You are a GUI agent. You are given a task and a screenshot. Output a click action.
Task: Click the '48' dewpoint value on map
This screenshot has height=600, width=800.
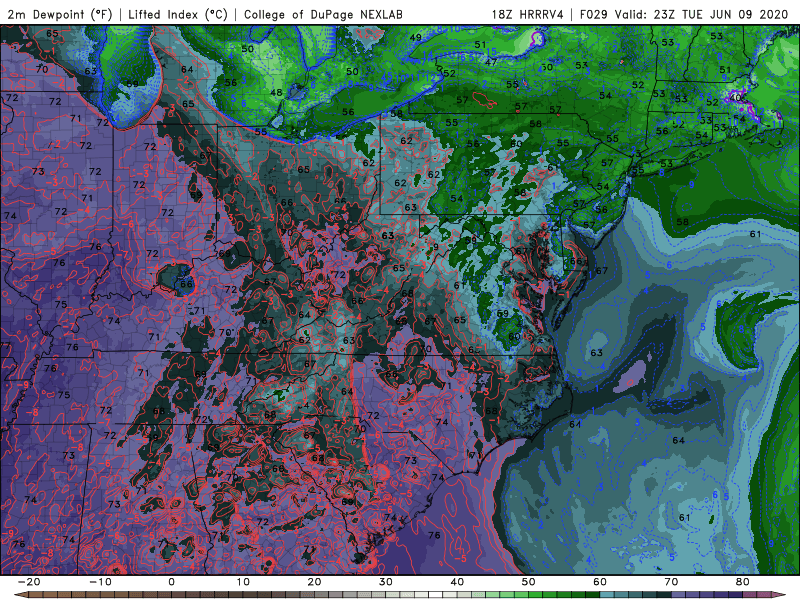click(x=276, y=93)
